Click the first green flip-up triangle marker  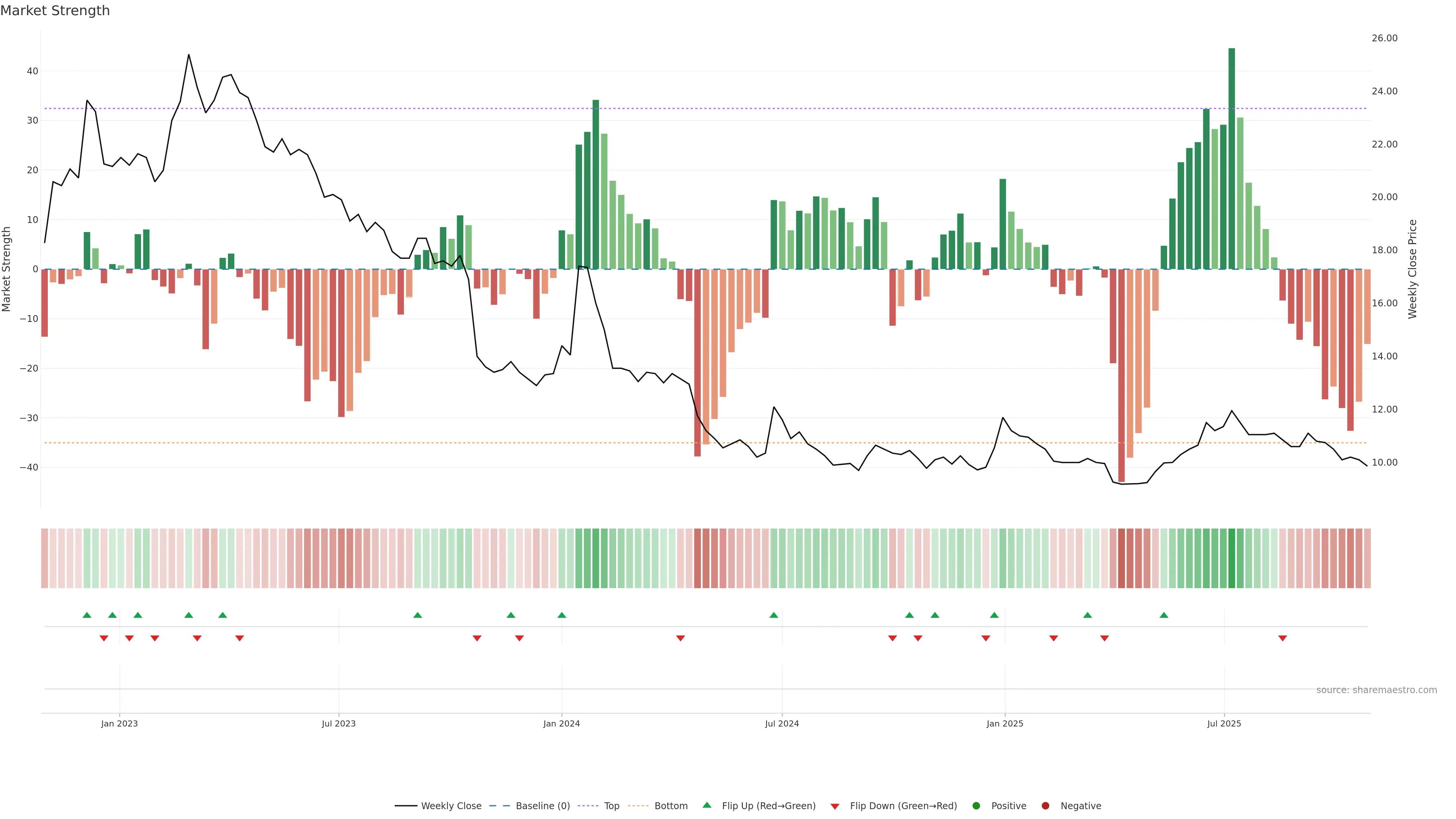pyautogui.click(x=86, y=615)
